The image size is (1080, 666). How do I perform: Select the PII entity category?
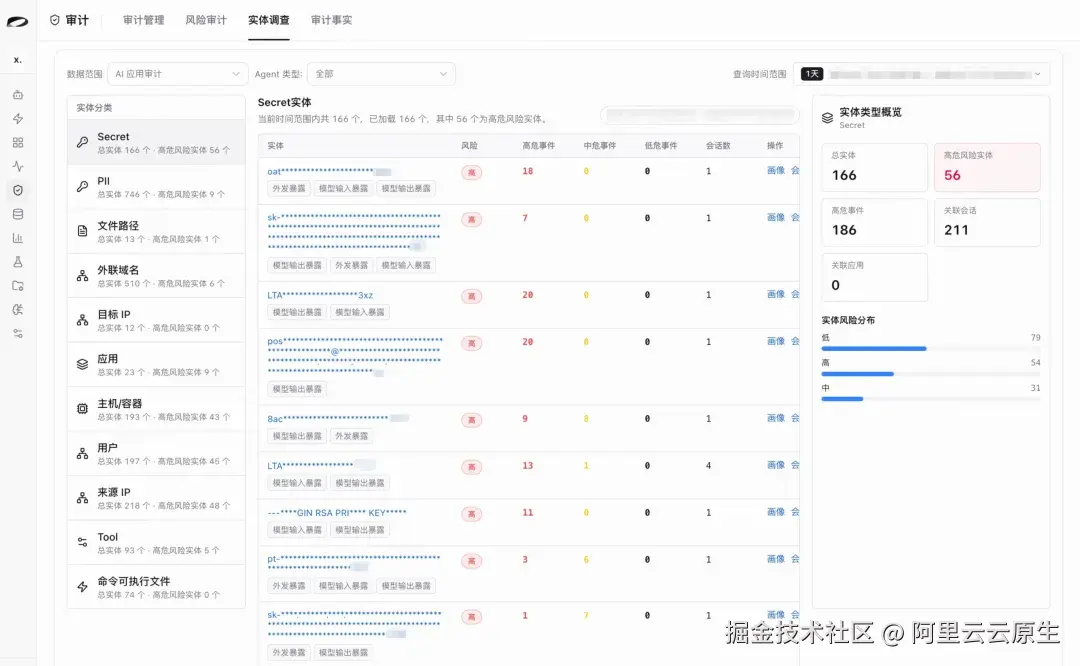pos(156,187)
